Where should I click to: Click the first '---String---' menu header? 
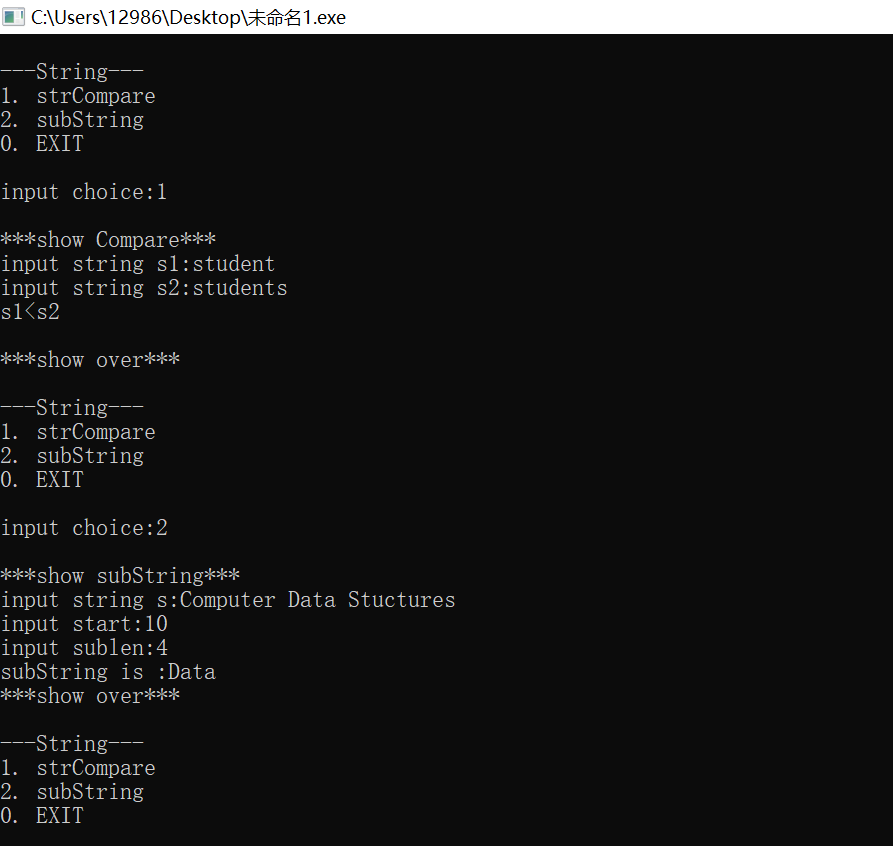tap(72, 72)
